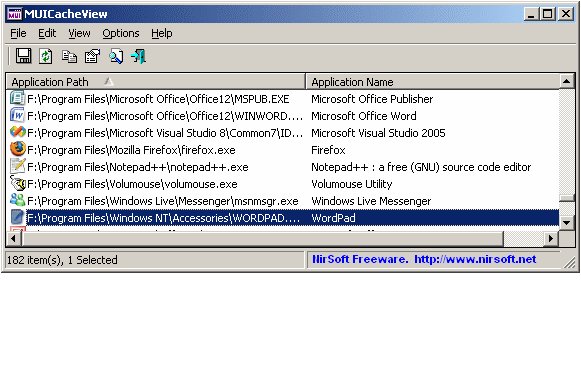Click the Find toolbar icon
The height and width of the screenshot is (381, 581).
(116, 56)
